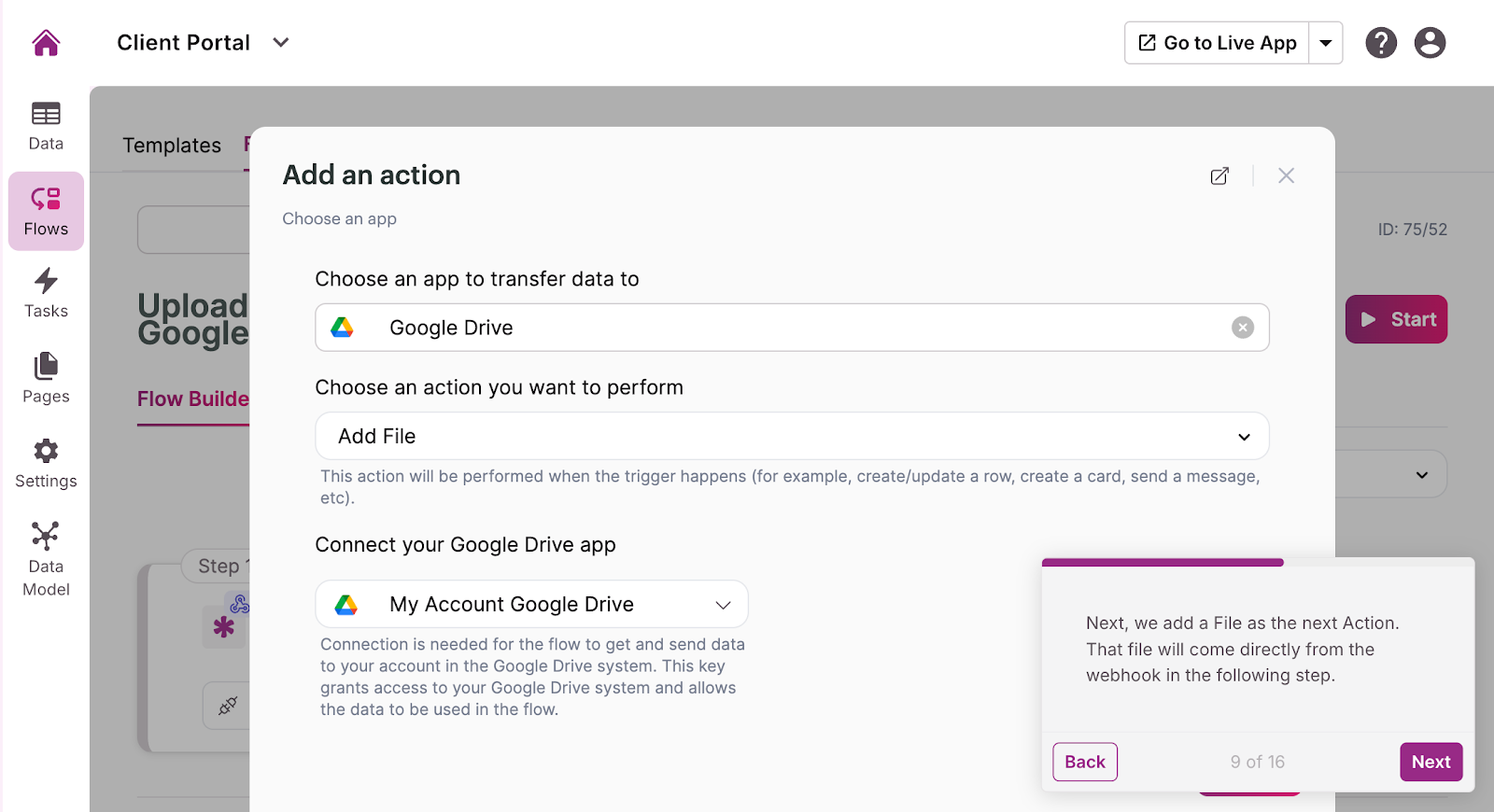Open the Flows section in sidebar
The height and width of the screenshot is (812, 1494).
[46, 211]
